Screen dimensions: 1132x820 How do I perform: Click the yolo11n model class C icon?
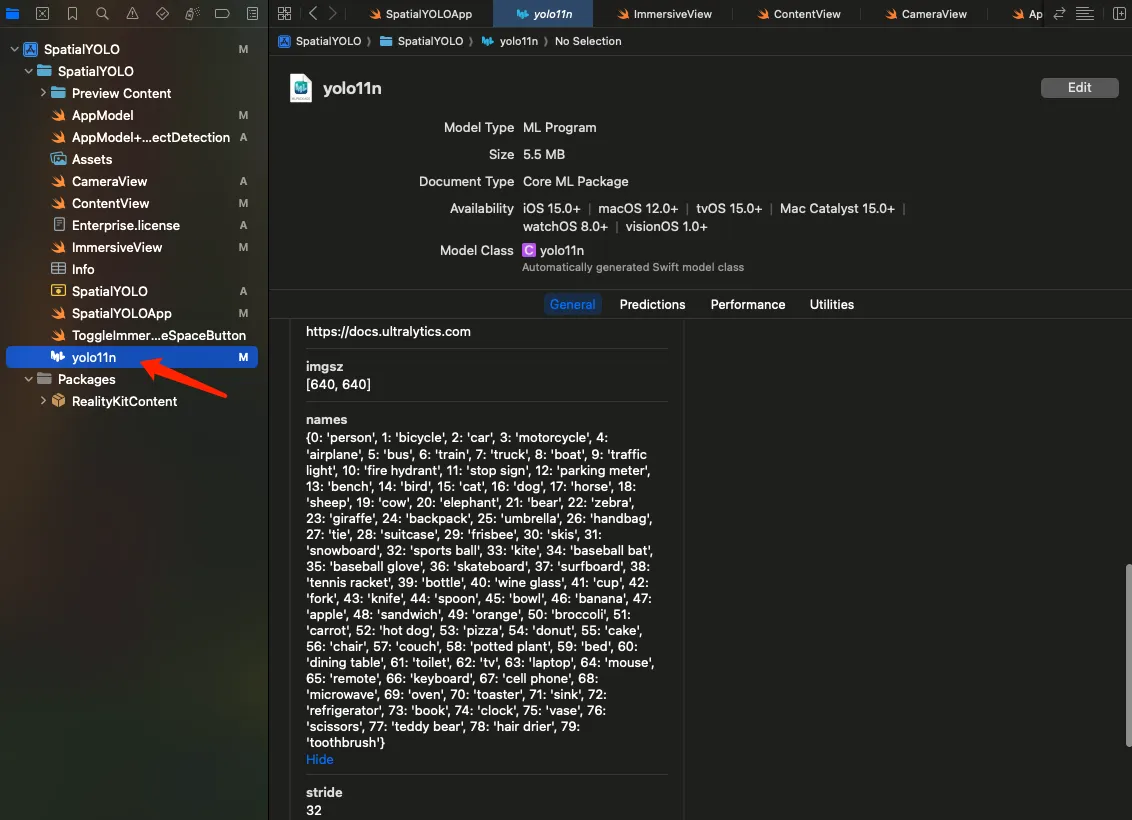click(x=528, y=250)
